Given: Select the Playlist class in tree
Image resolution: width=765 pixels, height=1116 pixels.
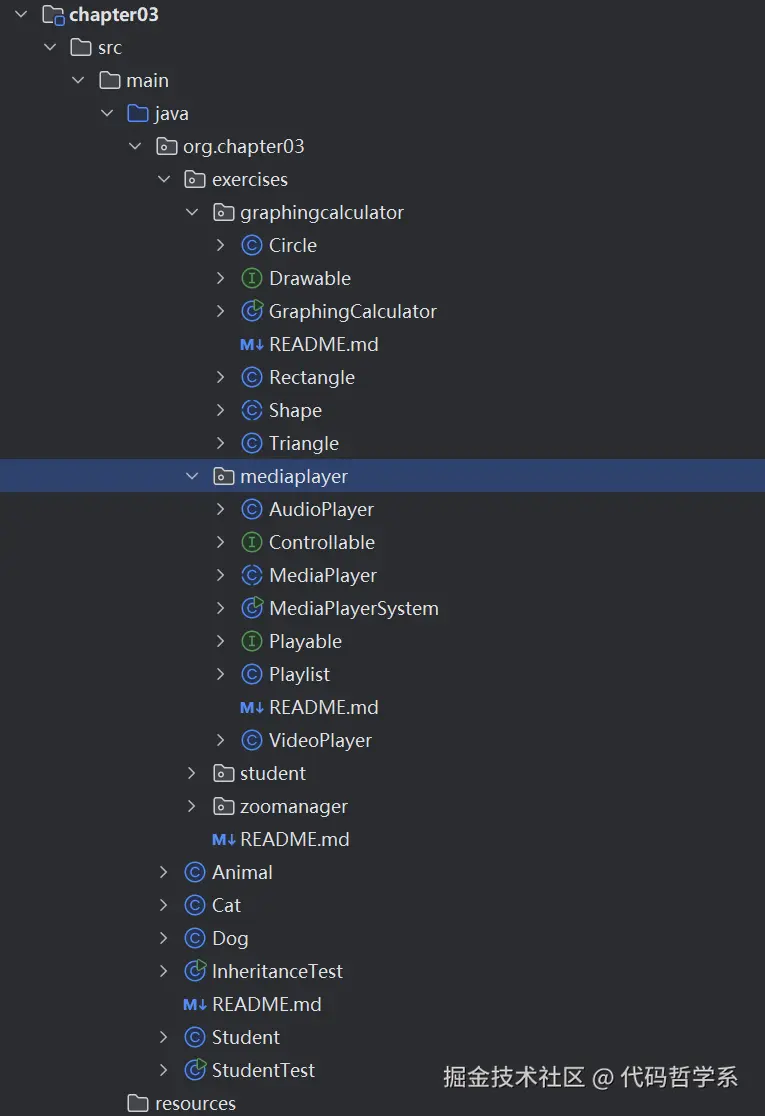Looking at the screenshot, I should pyautogui.click(x=299, y=674).
